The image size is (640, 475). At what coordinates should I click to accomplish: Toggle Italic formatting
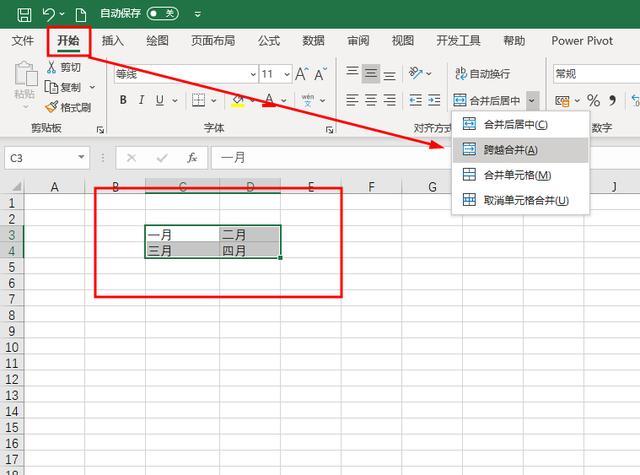(x=141, y=100)
